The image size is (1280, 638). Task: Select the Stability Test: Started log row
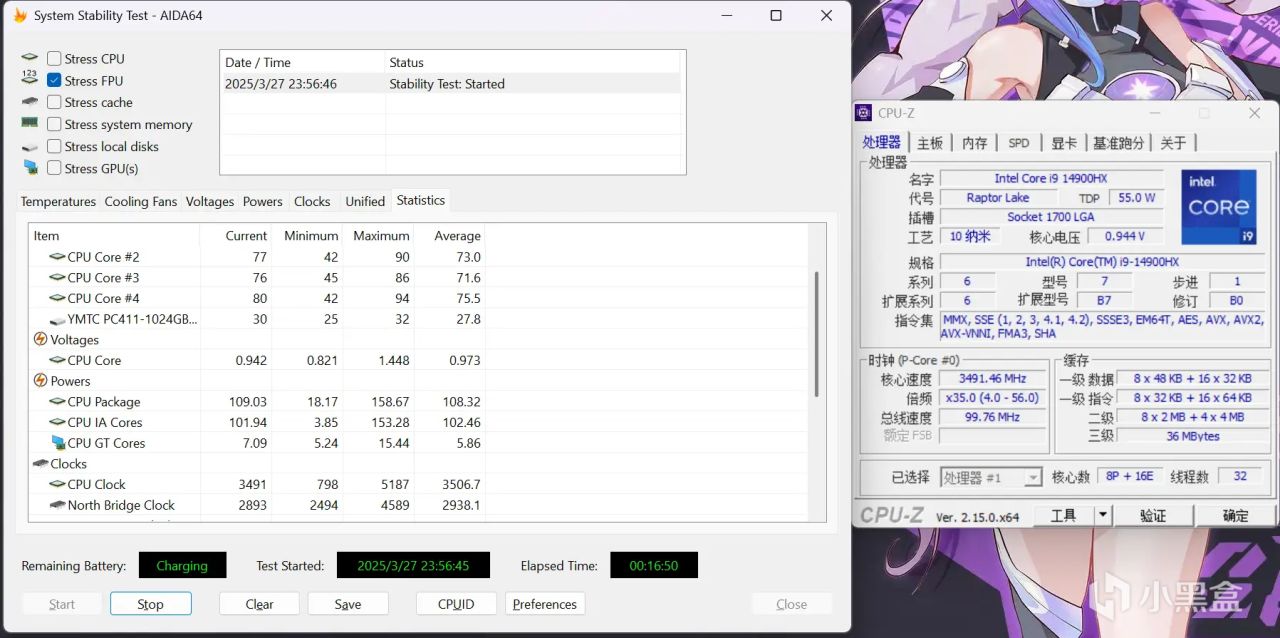[452, 84]
